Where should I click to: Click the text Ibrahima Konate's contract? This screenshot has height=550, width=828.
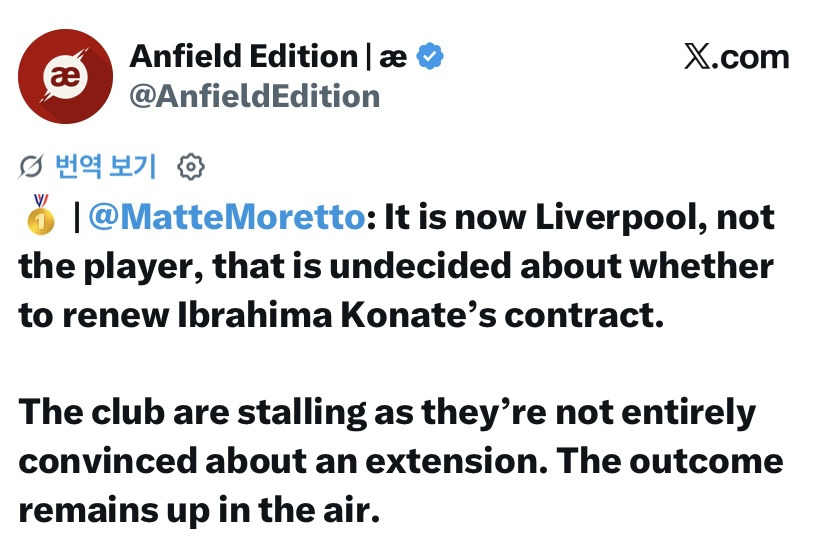coord(420,315)
